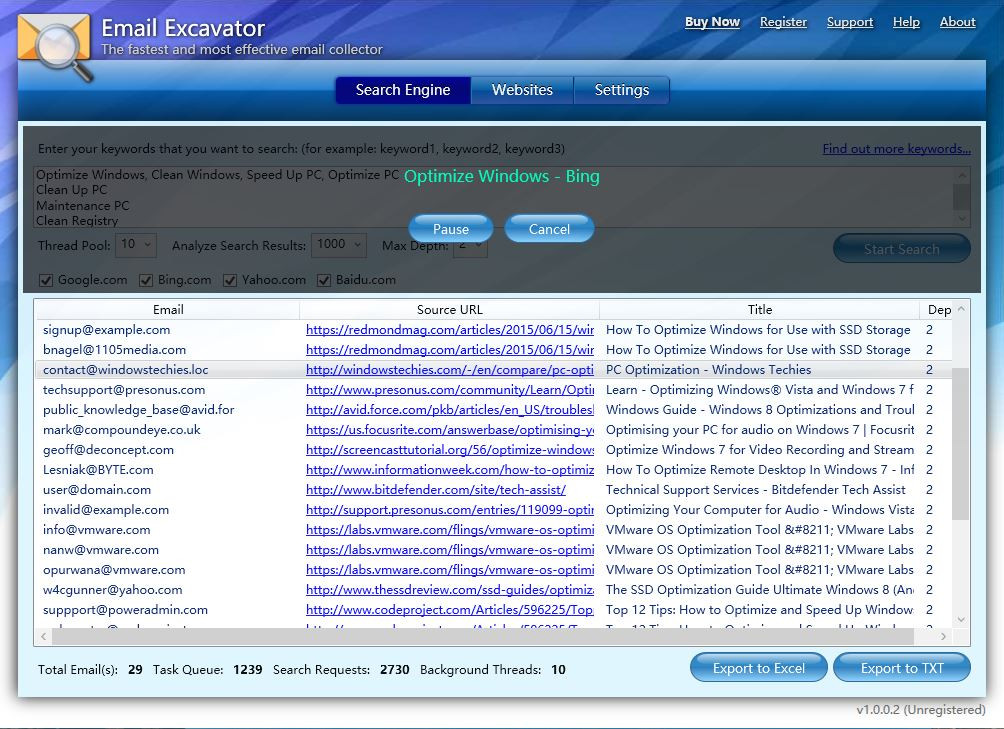
Task: Select the w4cgunner@yahoo.com email
Action: coord(113,589)
